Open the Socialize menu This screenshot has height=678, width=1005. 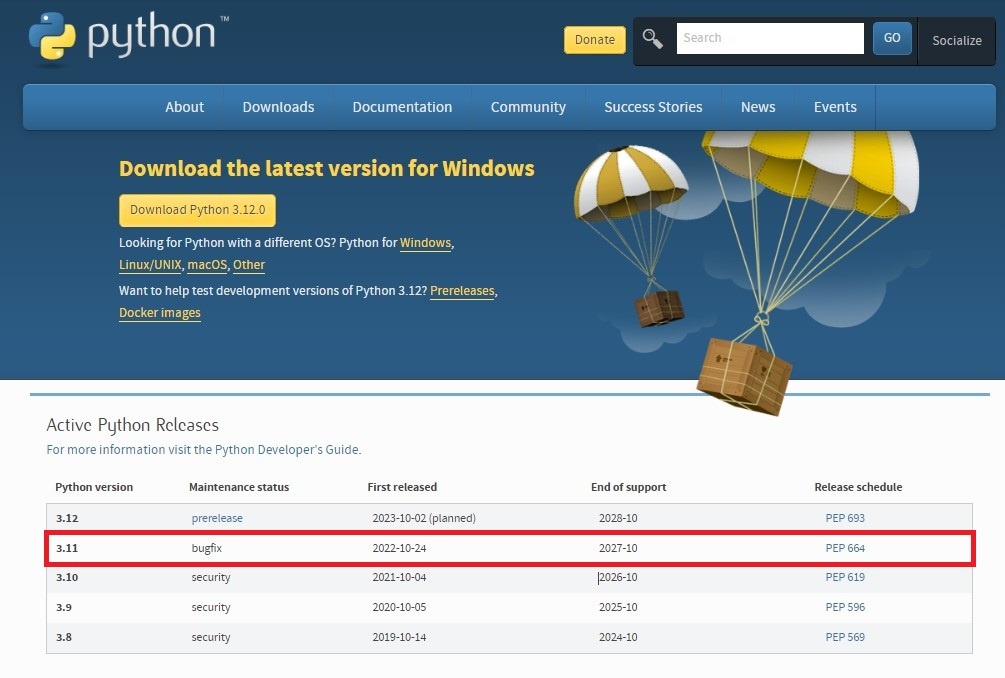[956, 40]
